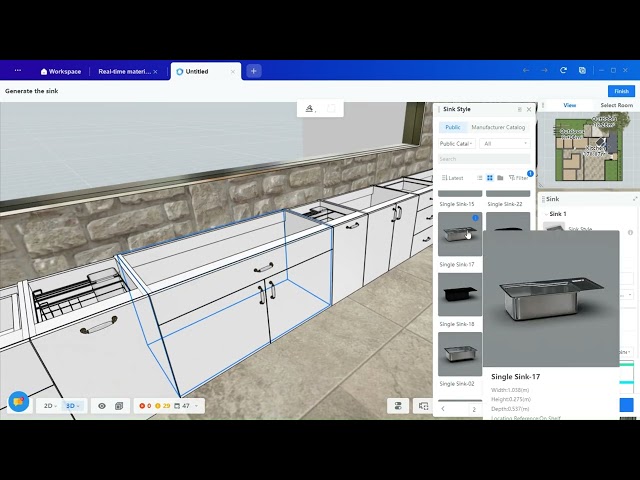Close the Sink Style panel
Screen dimensions: 640x480
(x=529, y=109)
